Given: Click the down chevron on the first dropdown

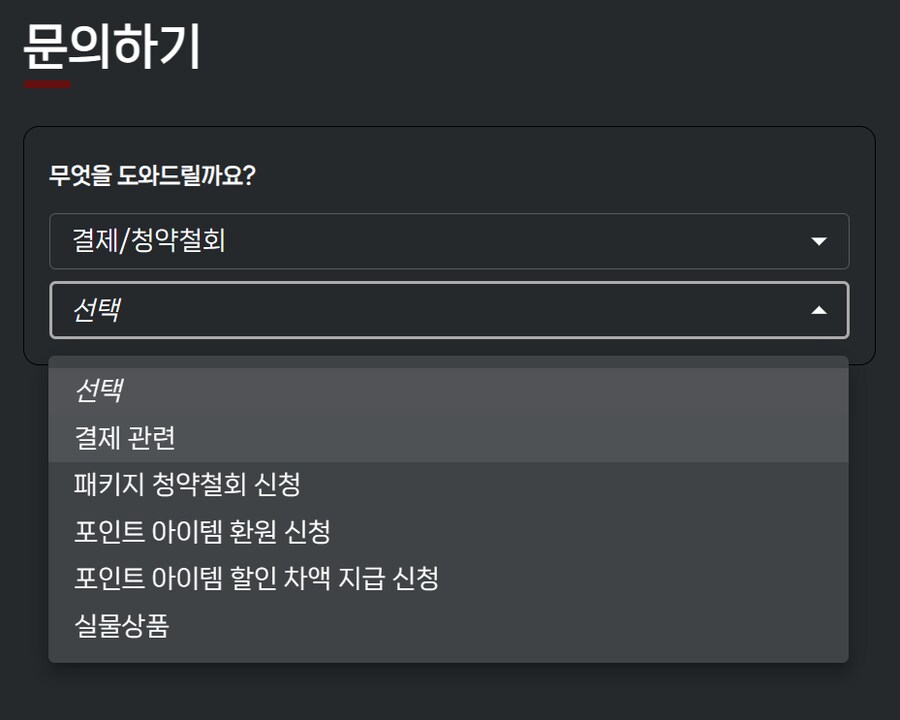Looking at the screenshot, I should tap(820, 241).
